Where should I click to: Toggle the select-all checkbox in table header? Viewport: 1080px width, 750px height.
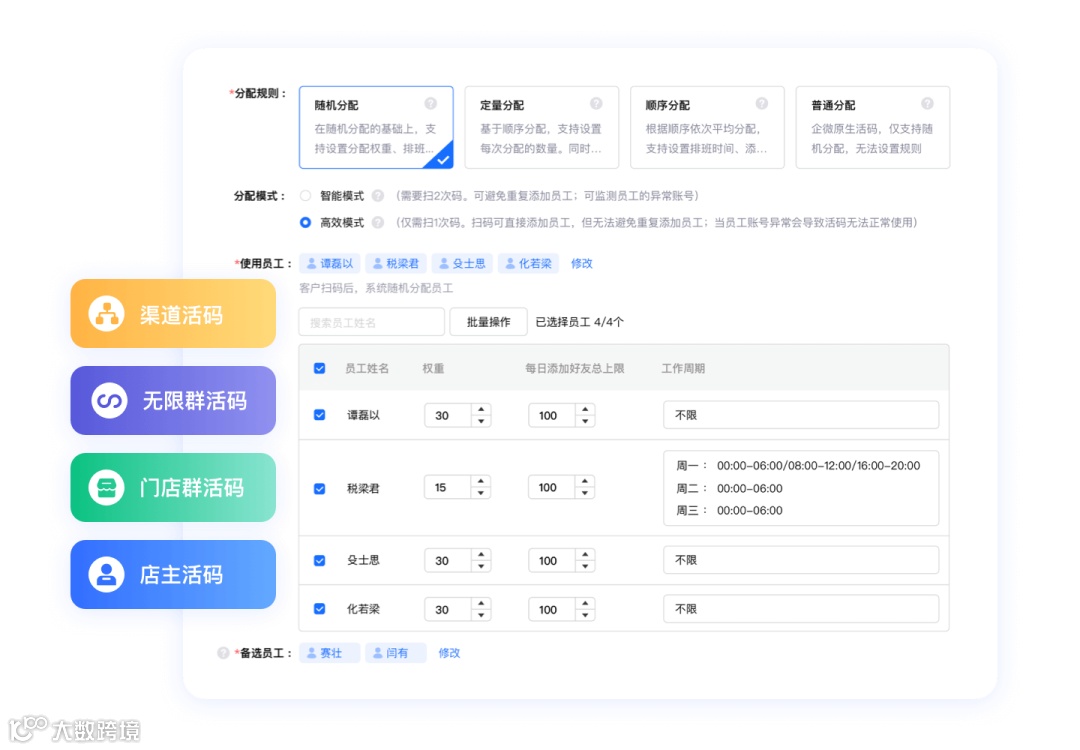tap(319, 368)
